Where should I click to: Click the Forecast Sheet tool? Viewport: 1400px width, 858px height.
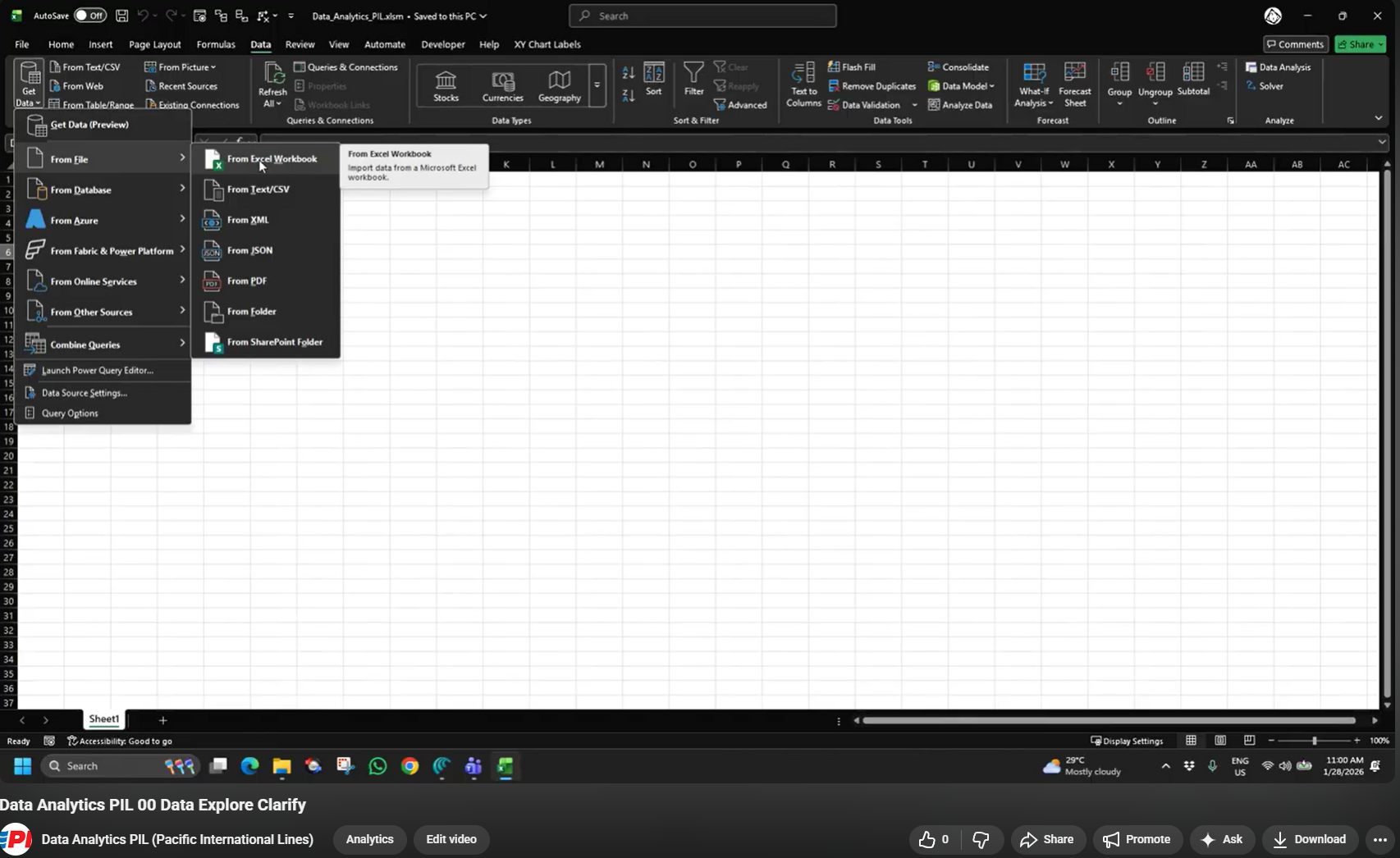pos(1074,85)
